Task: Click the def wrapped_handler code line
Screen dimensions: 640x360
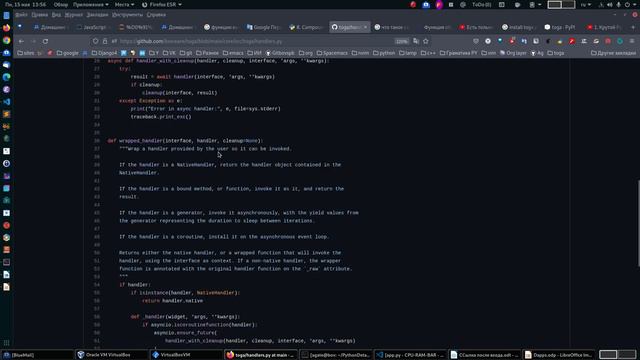Action: 185,141
